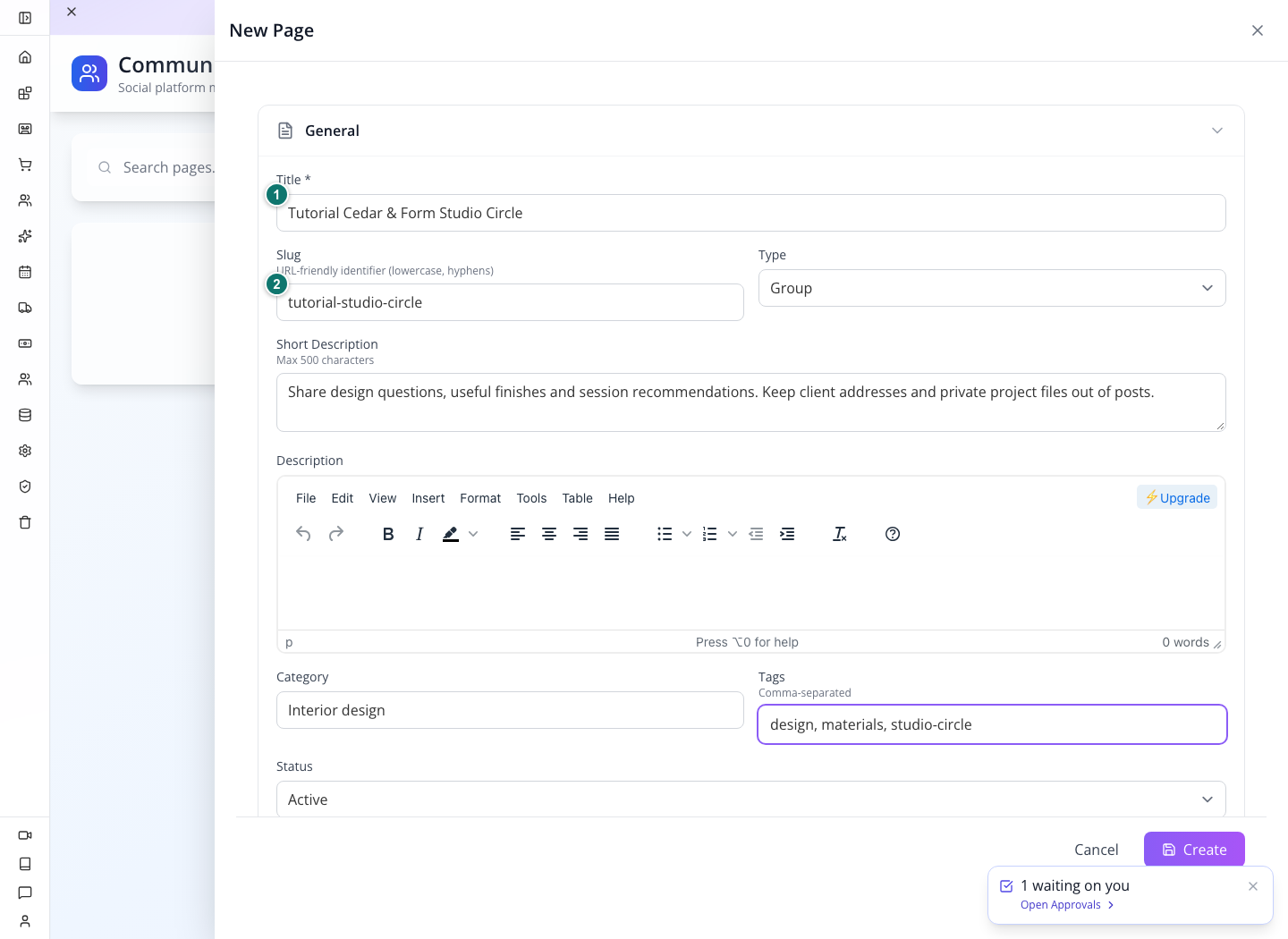Collapse the General section
Image resolution: width=1288 pixels, height=939 pixels.
click(x=1217, y=131)
